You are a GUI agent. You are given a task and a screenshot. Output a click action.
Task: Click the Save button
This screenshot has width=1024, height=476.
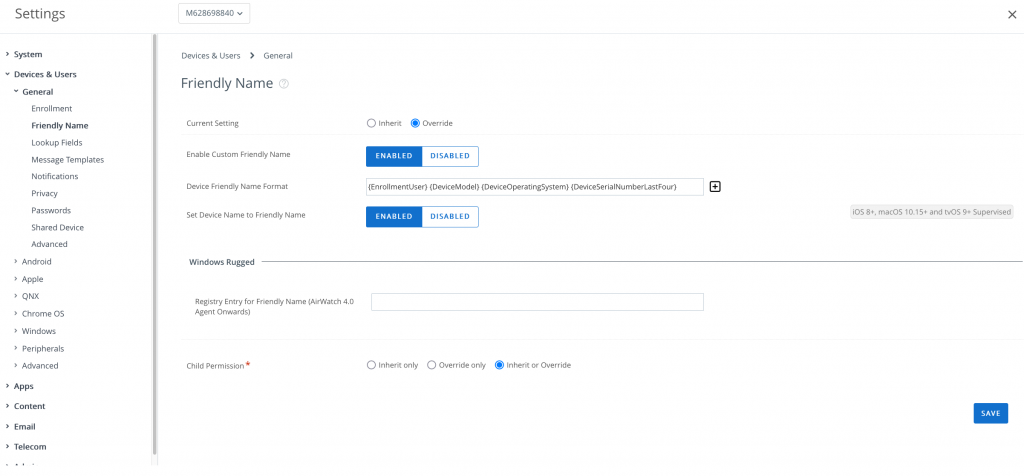tap(990, 413)
